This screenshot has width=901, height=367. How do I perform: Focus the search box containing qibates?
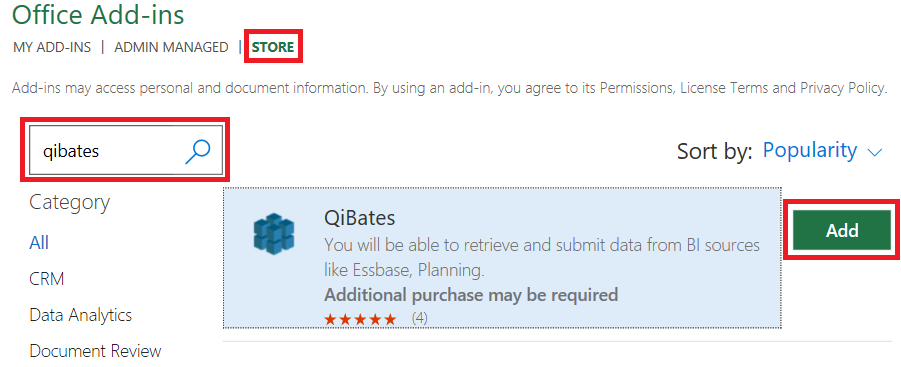tap(125, 150)
